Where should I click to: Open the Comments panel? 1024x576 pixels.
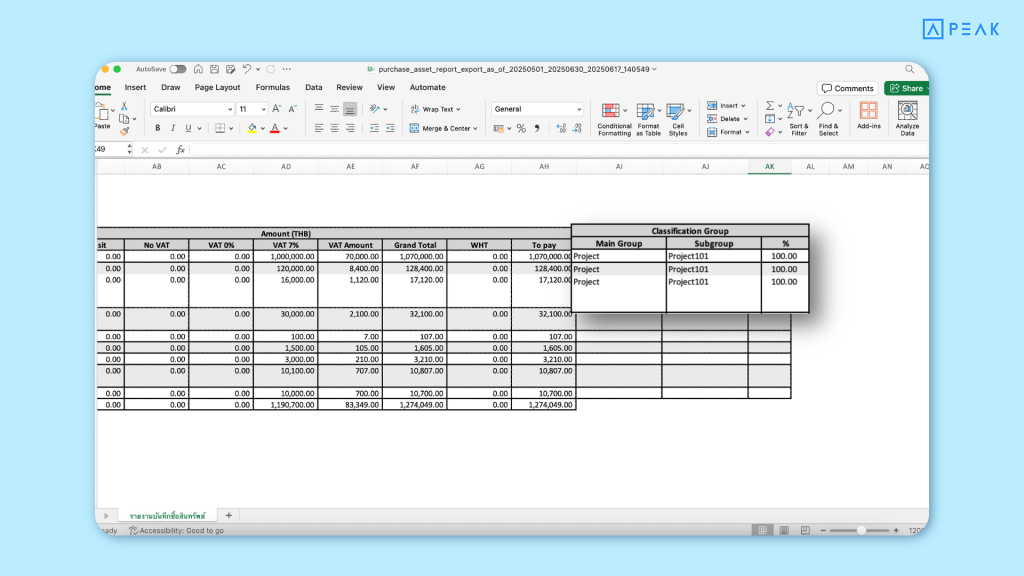click(x=847, y=87)
